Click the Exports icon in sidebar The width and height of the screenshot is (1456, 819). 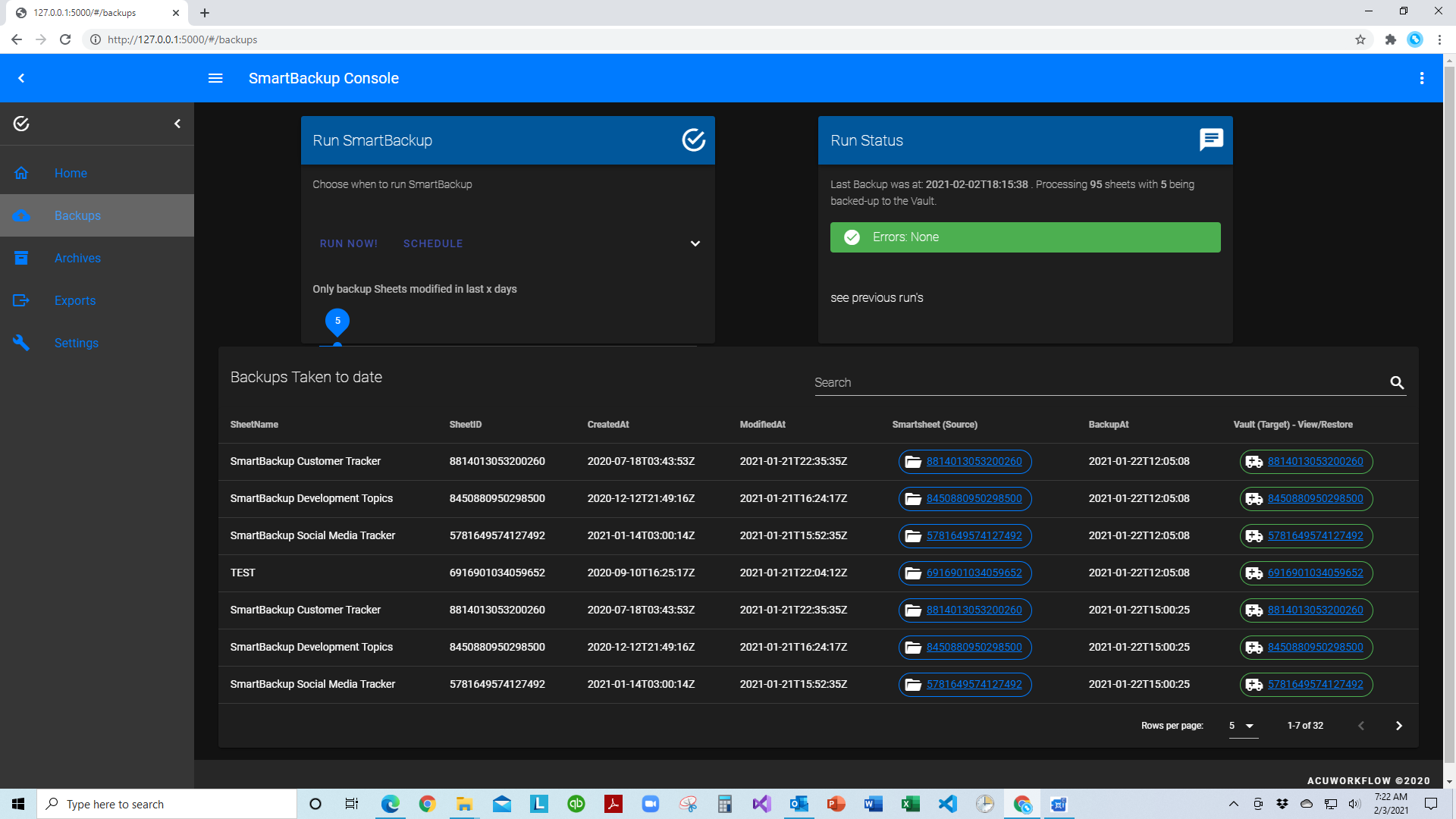(21, 300)
